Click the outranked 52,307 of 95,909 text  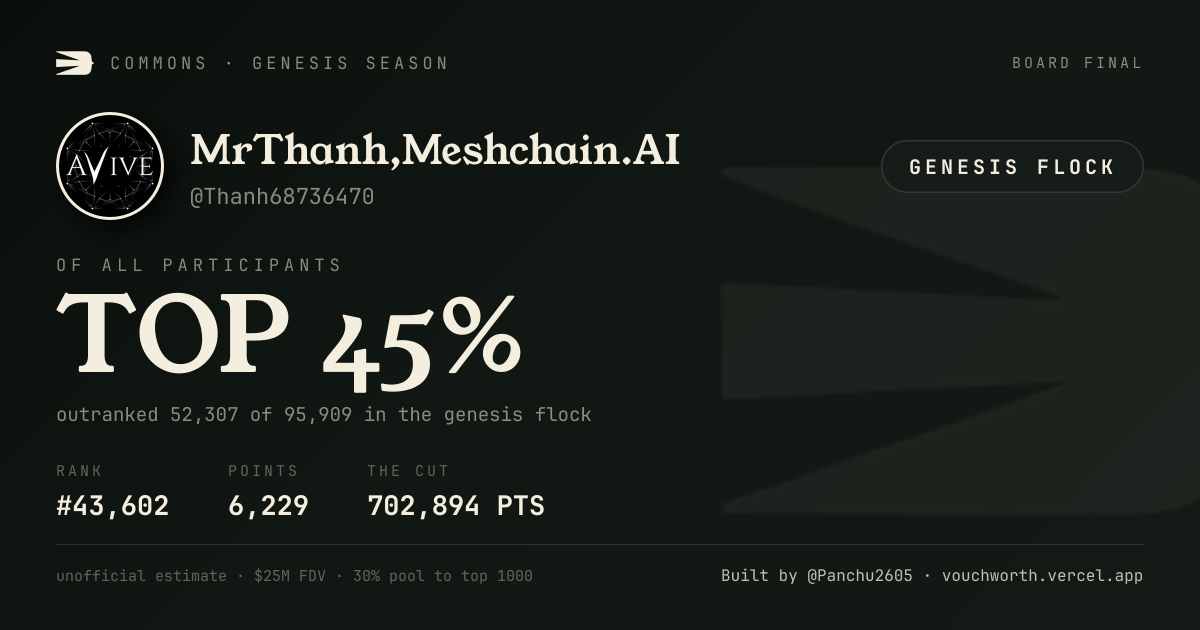tap(205, 414)
